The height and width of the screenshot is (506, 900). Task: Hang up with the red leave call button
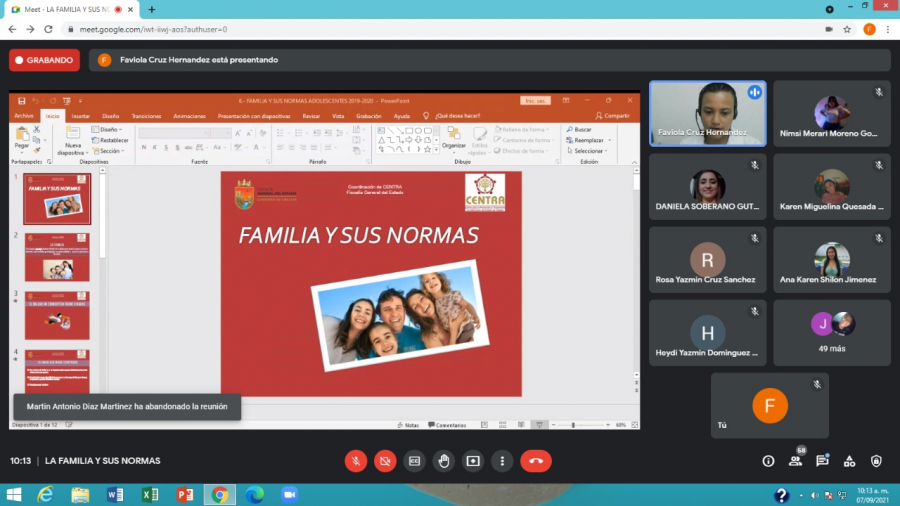tap(536, 461)
